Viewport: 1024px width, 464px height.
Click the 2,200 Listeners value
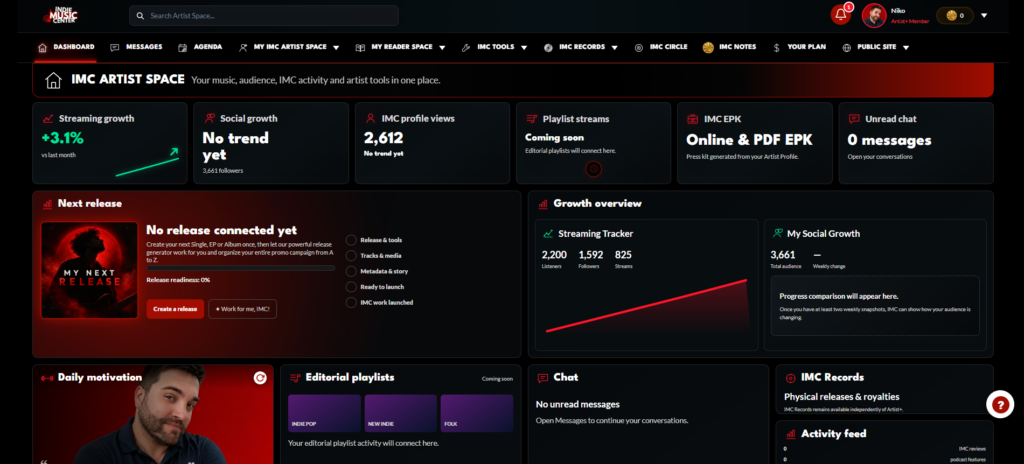tap(554, 255)
